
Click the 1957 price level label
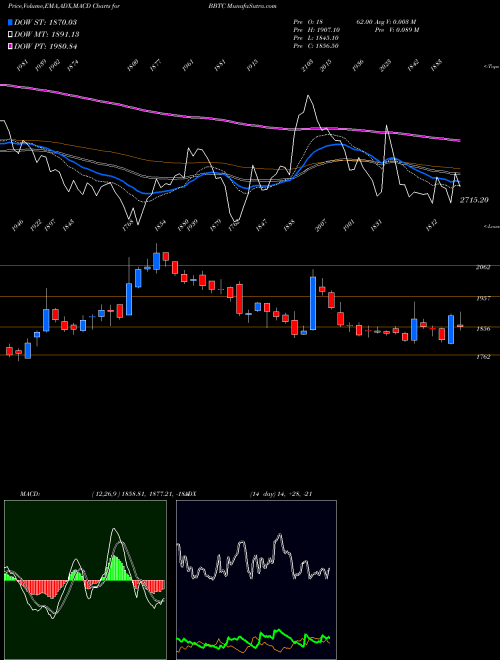click(483, 298)
